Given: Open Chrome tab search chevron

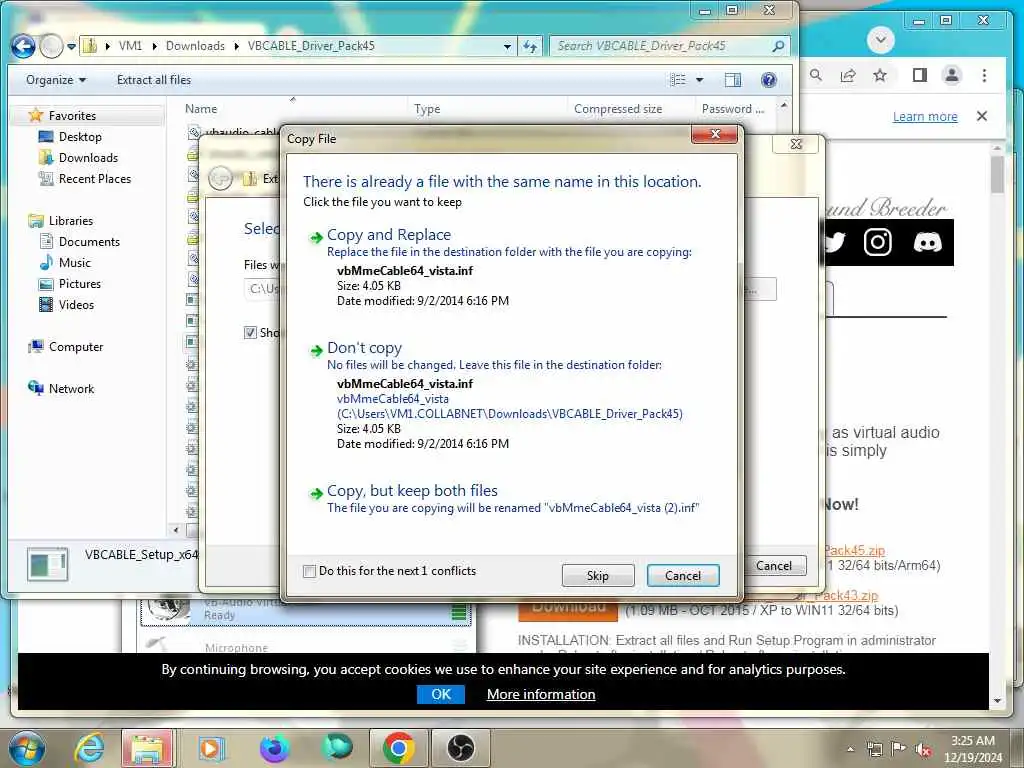Looking at the screenshot, I should tap(880, 40).
